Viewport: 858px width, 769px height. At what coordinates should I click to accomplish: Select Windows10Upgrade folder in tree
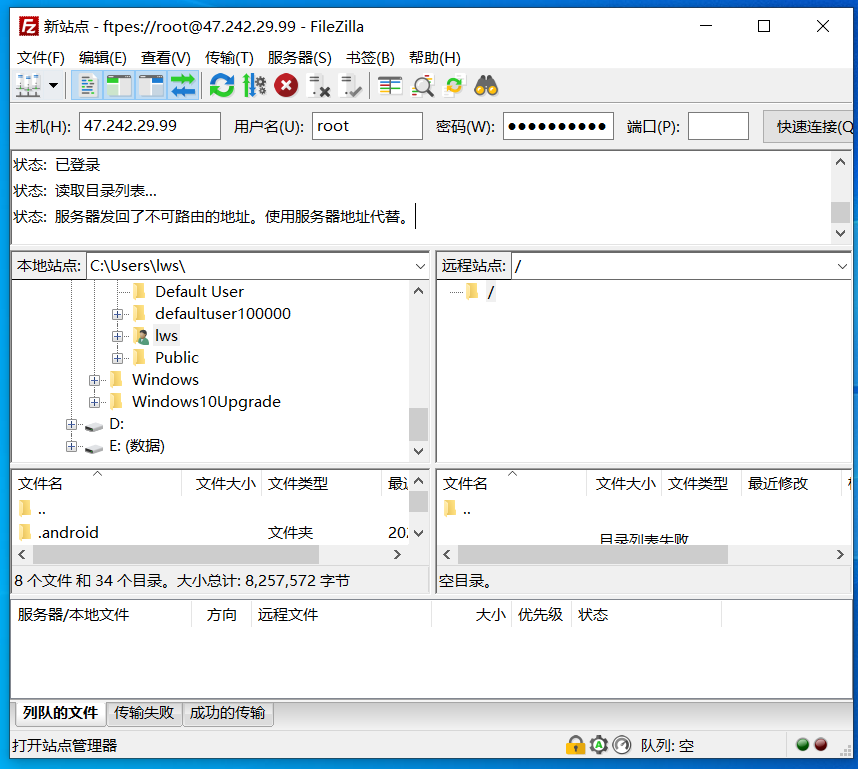pos(206,402)
